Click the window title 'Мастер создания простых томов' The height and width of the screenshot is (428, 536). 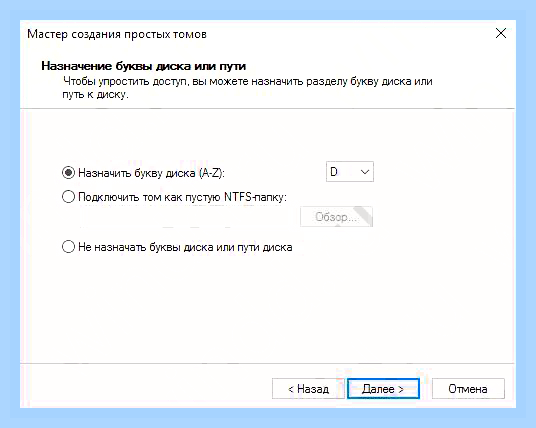[x=117, y=34]
